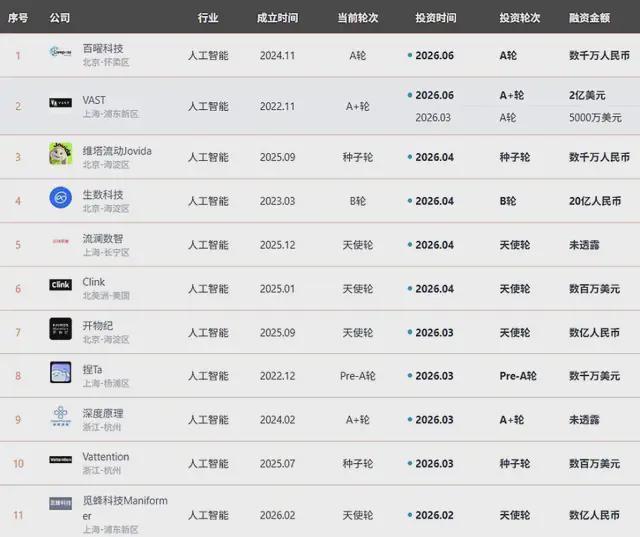Click row number 7
Image resolution: width=640 pixels, height=537 pixels.
point(18,333)
